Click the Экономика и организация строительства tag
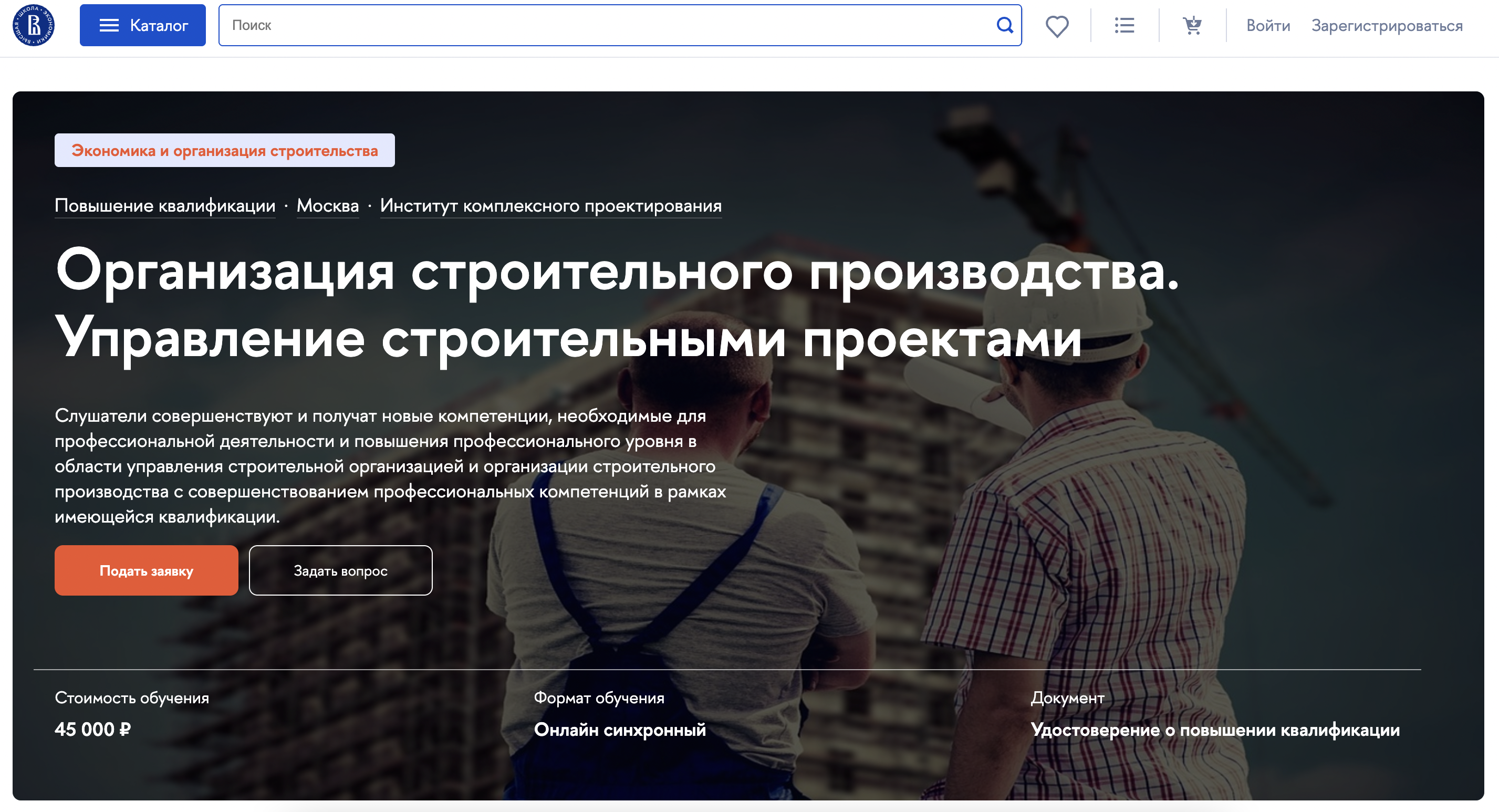 point(225,150)
